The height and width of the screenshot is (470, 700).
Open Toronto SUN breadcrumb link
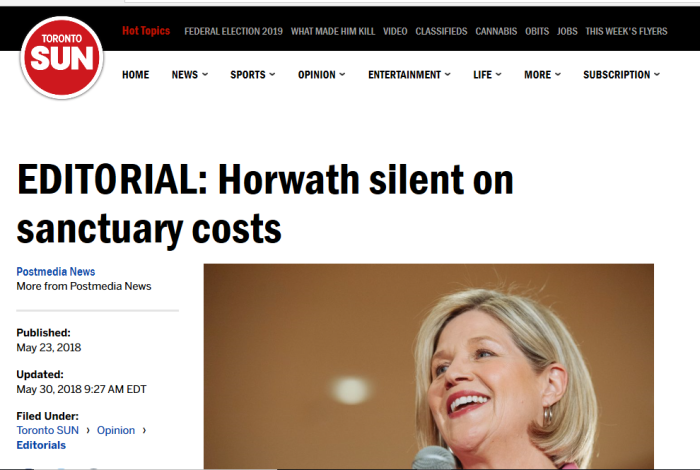coord(48,430)
